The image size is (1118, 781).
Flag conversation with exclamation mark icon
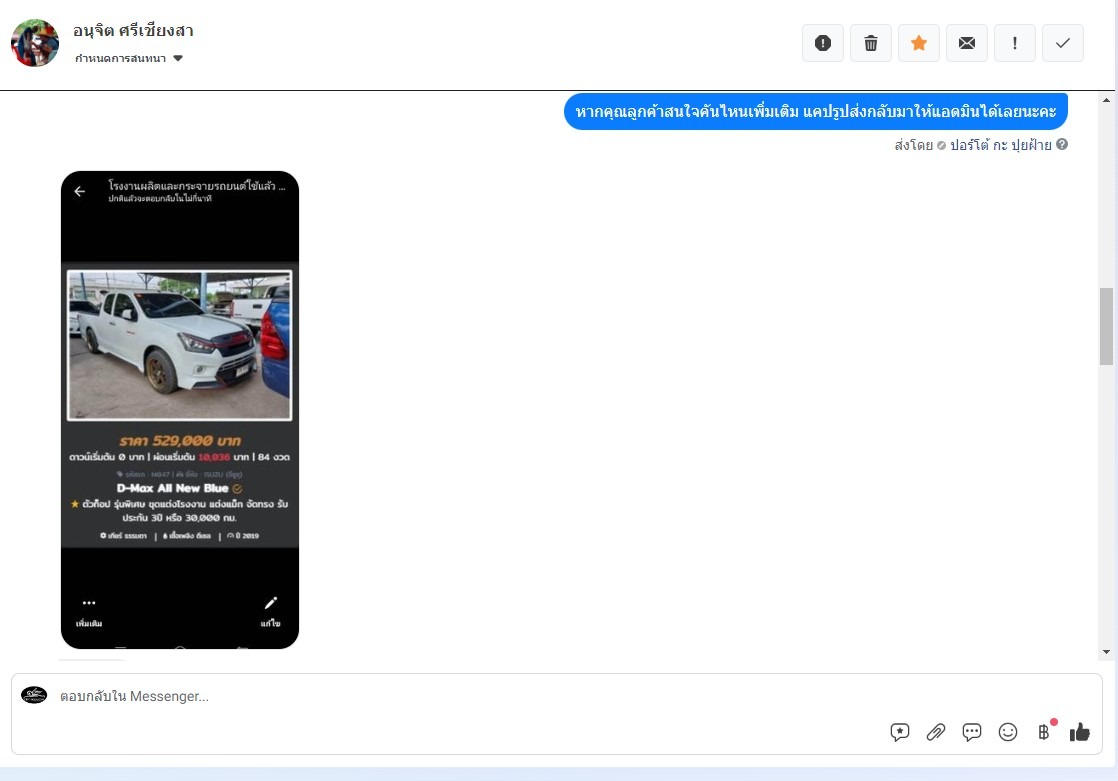point(1015,43)
